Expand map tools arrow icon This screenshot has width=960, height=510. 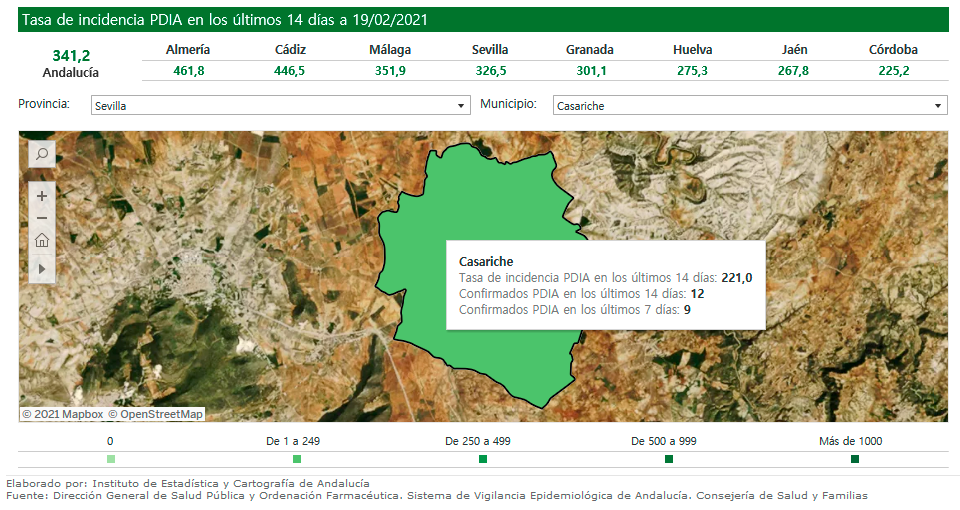(x=42, y=268)
